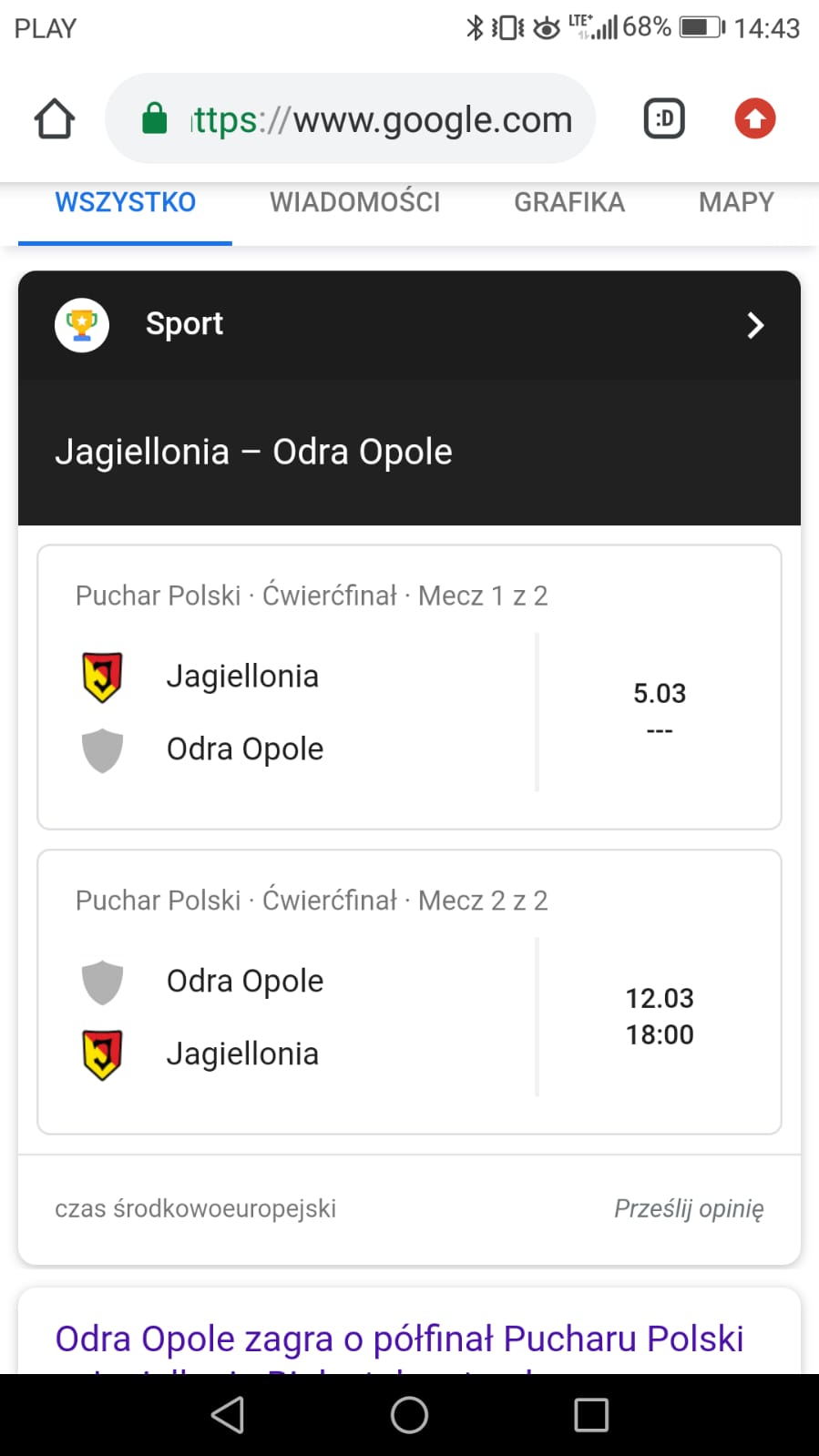Tap Odra Opole shield in match 2
The width and height of the screenshot is (819, 1456).
pyautogui.click(x=102, y=982)
